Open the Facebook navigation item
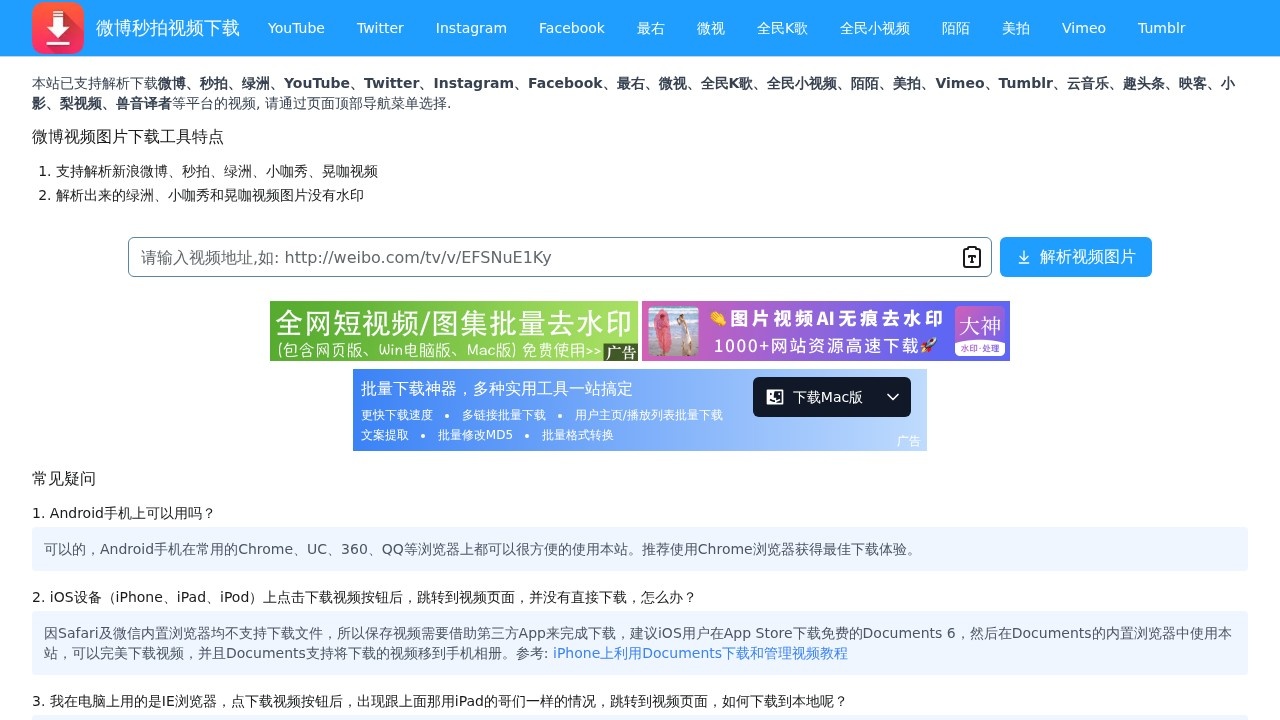1280x720 pixels. pyautogui.click(x=571, y=28)
